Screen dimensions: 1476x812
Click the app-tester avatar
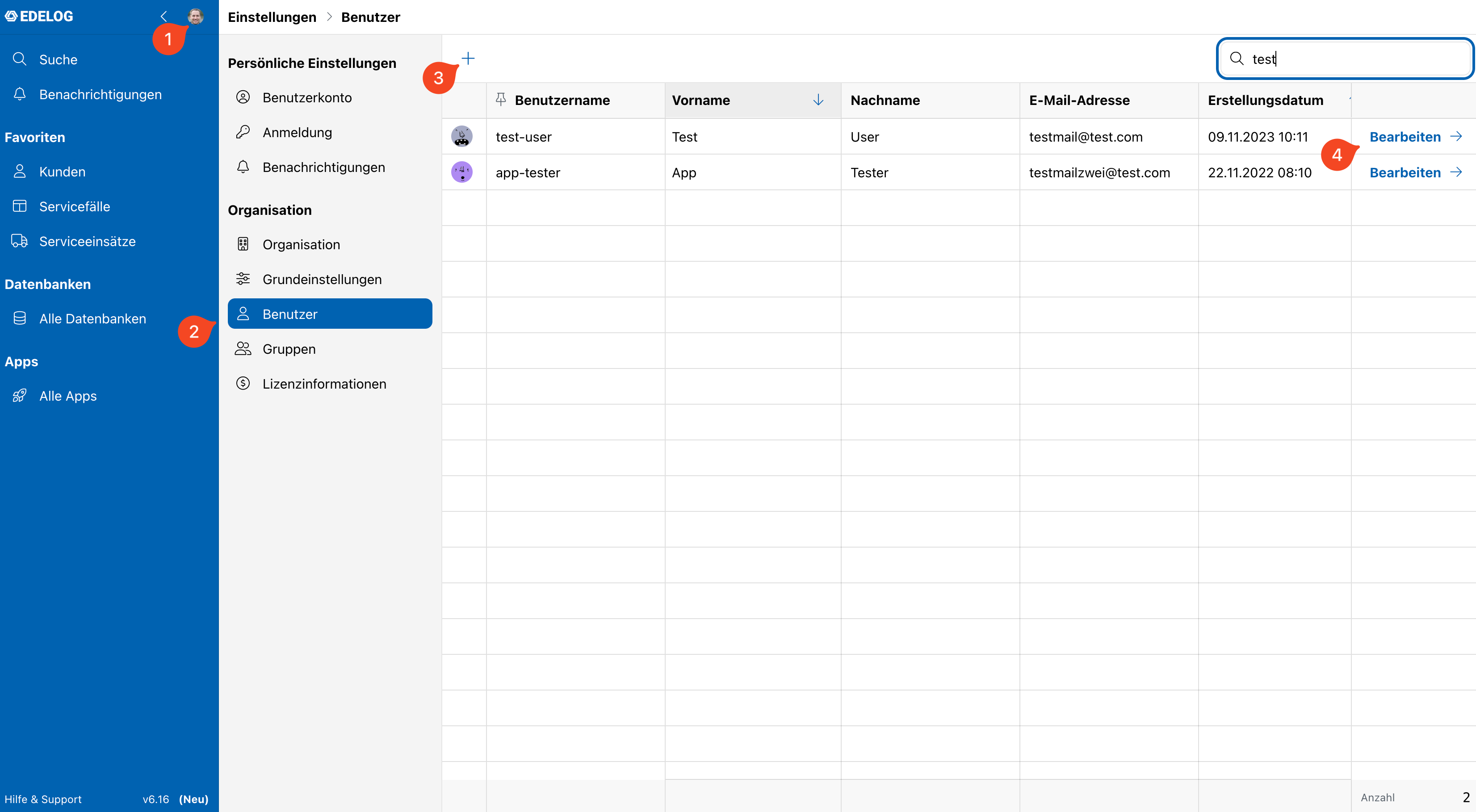462,172
